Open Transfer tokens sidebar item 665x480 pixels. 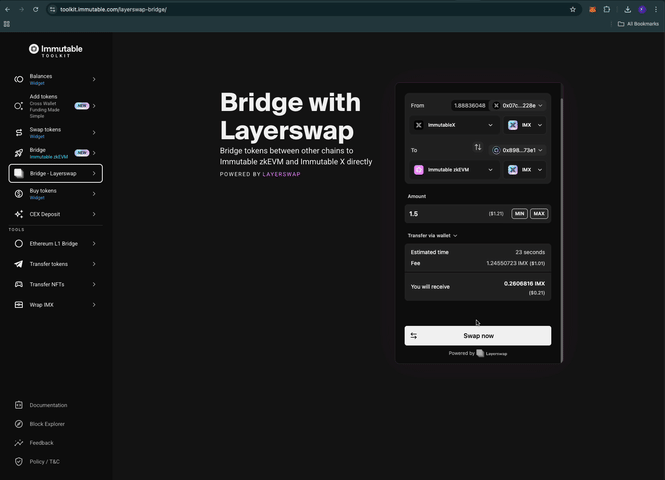tap(56, 264)
